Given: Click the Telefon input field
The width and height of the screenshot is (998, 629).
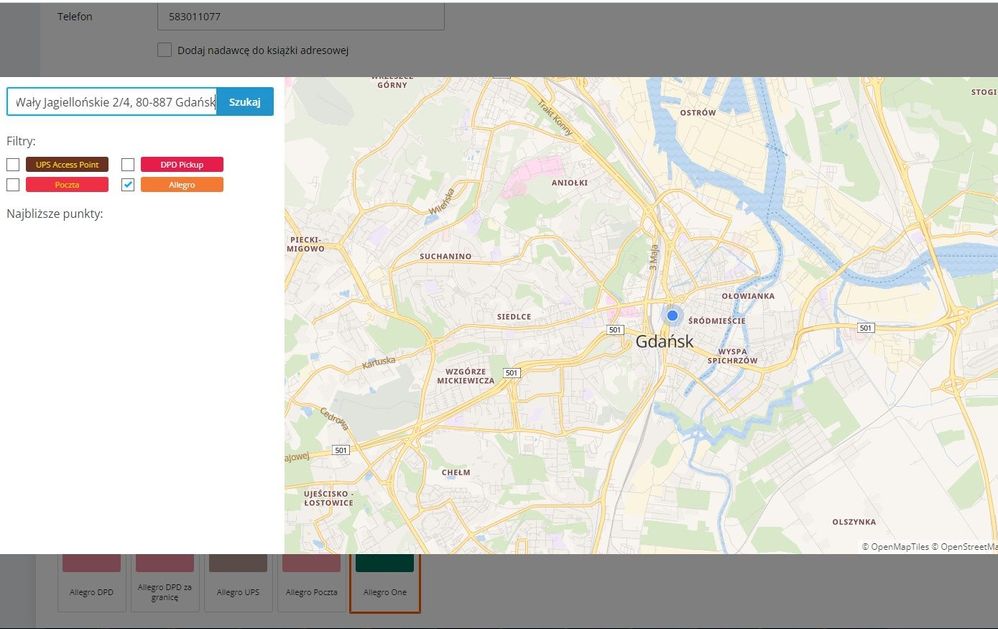Looking at the screenshot, I should (301, 17).
